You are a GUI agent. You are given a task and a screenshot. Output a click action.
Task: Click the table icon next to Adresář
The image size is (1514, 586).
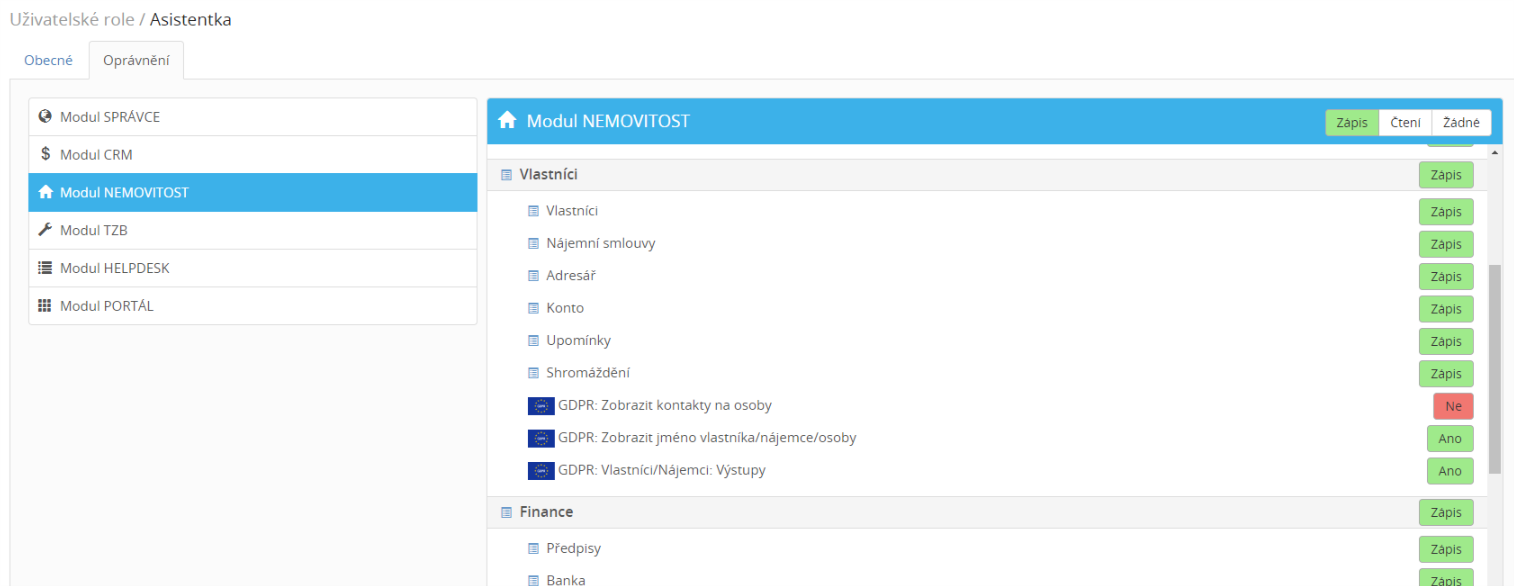[x=533, y=276]
